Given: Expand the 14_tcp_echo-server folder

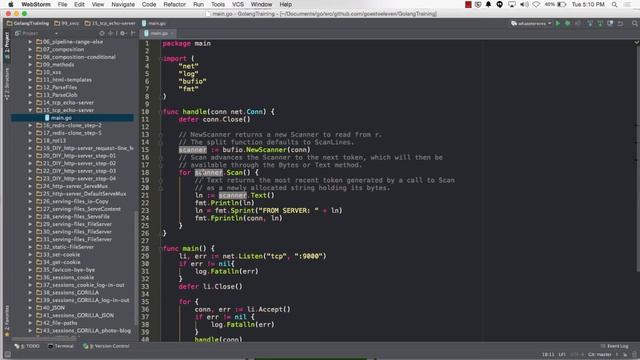Looking at the screenshot, I should tap(30, 102).
